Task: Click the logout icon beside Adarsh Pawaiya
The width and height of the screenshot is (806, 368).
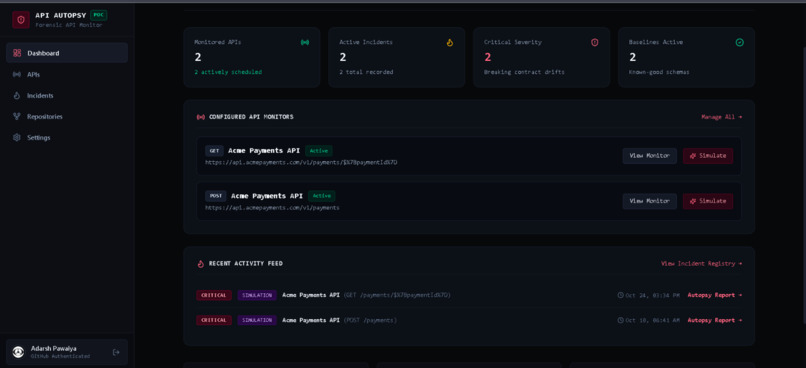Action: [x=116, y=352]
